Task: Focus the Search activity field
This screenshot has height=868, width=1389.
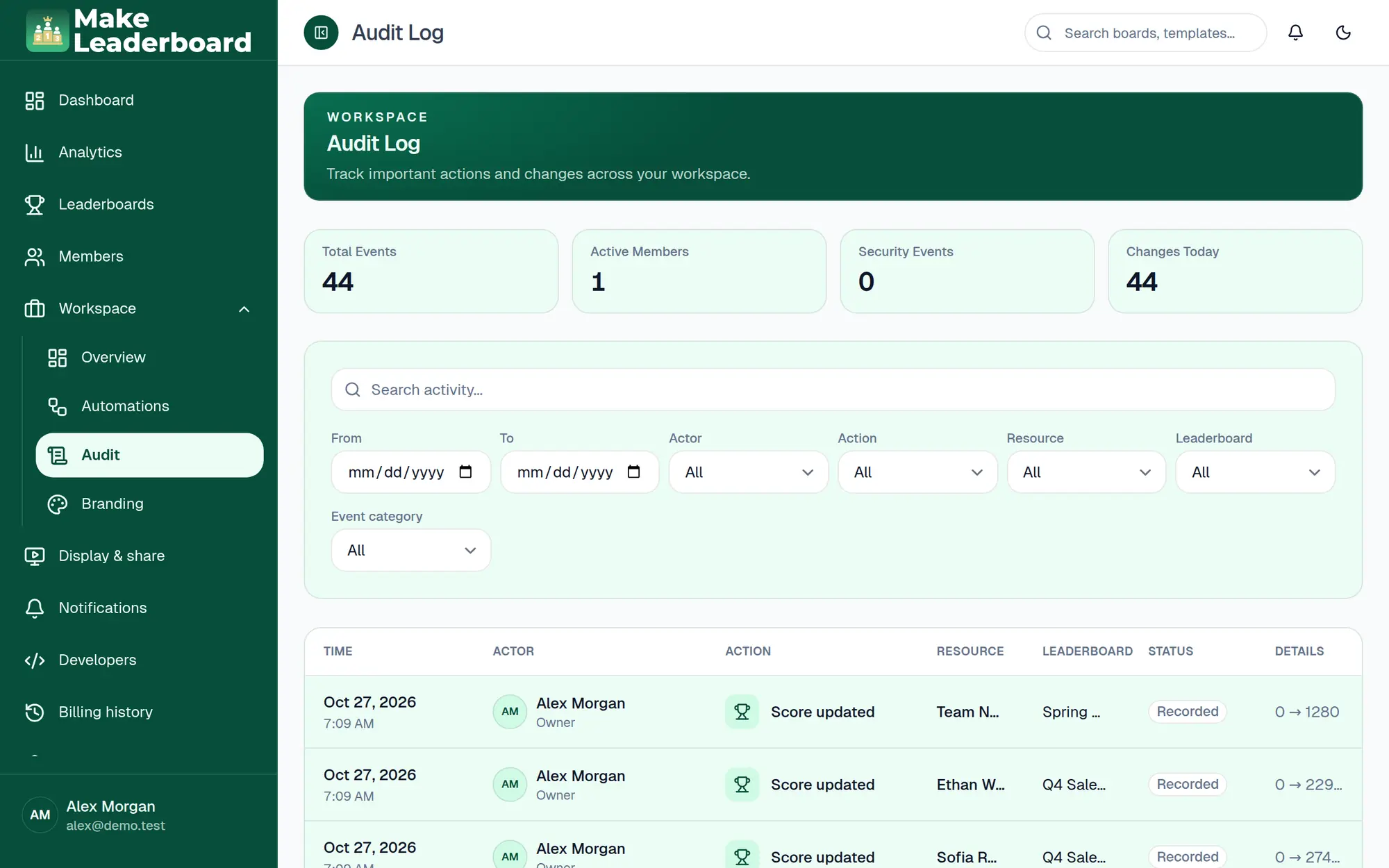Action: click(833, 390)
